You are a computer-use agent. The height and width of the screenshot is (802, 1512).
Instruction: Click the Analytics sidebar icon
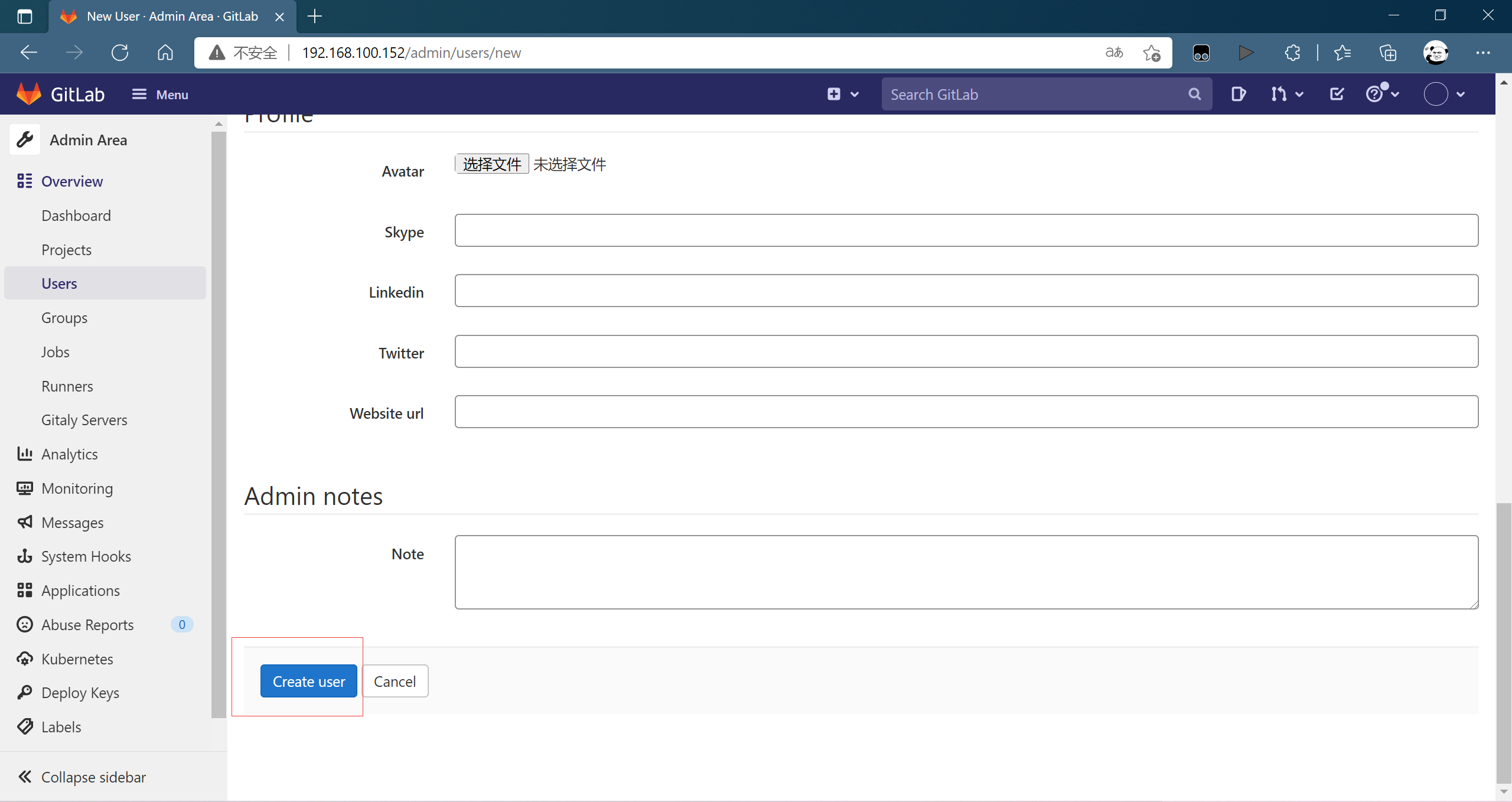click(24, 453)
